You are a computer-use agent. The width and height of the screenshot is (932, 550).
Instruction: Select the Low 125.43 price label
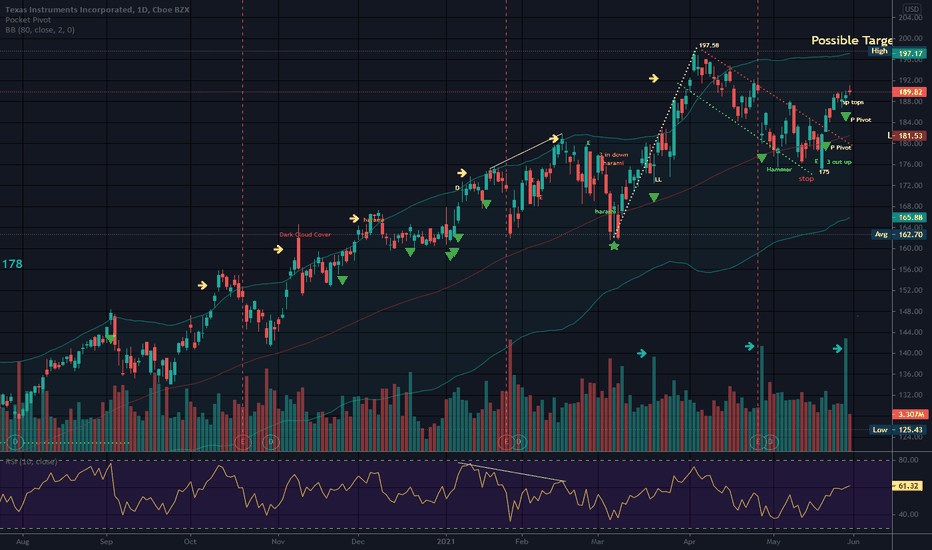899,429
